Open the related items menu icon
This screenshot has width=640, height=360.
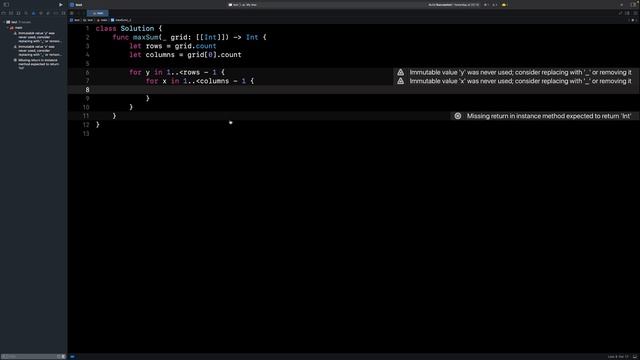click(x=71, y=13)
